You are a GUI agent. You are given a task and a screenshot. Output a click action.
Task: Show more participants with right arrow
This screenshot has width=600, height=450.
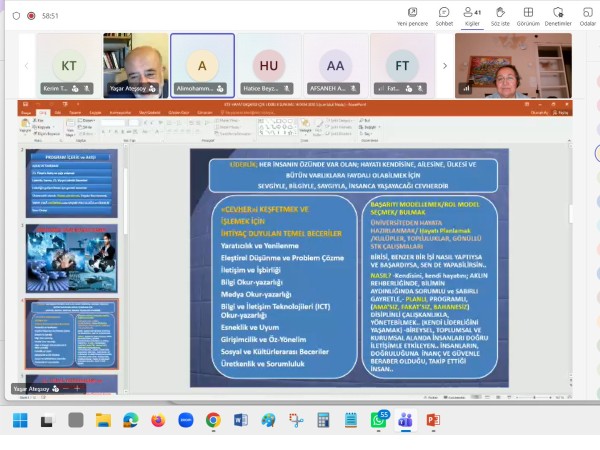pyautogui.click(x=445, y=66)
